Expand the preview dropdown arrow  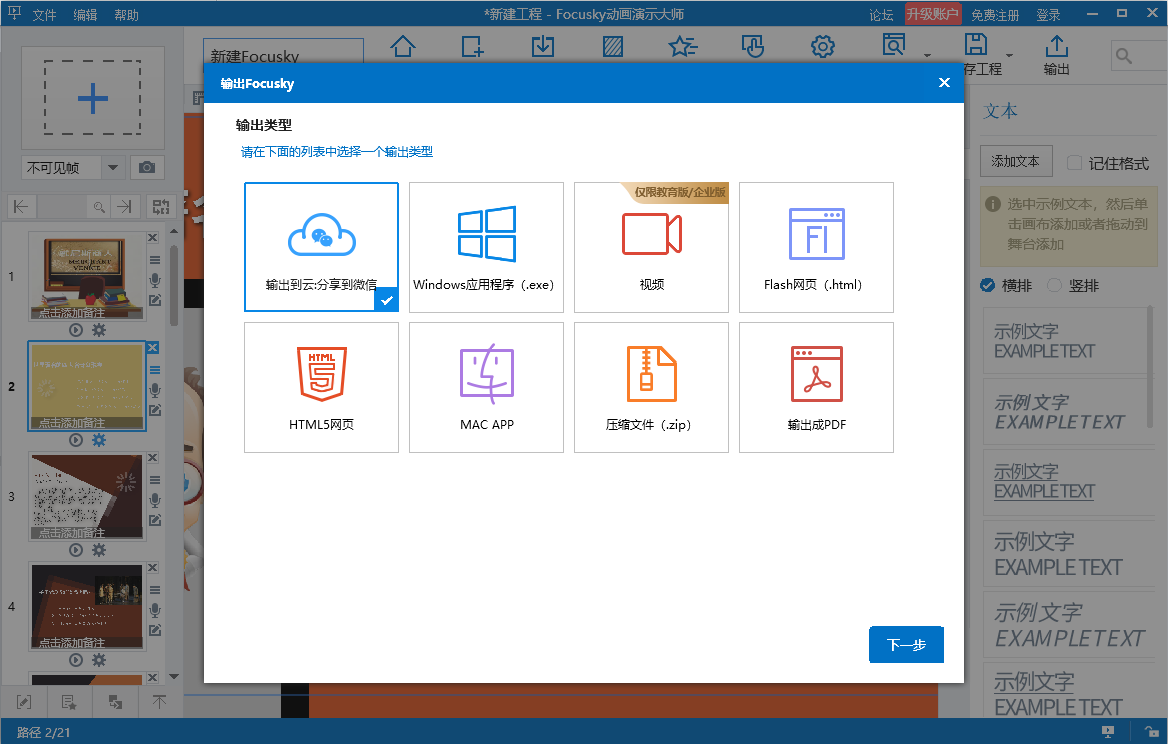927,55
